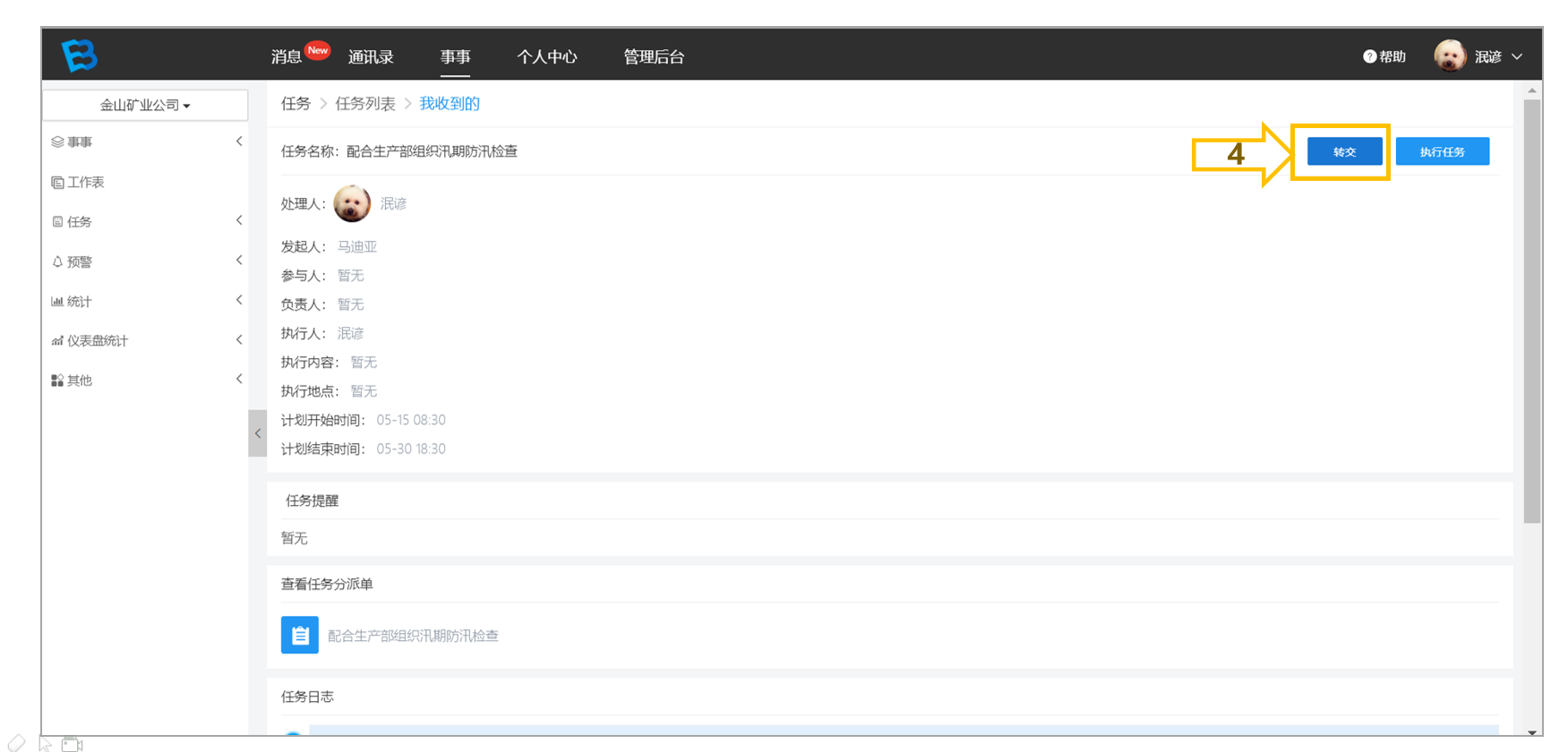Viewport: 1568px width, 752px height.
Task: Expand the 其他 section chevron
Action: [239, 379]
